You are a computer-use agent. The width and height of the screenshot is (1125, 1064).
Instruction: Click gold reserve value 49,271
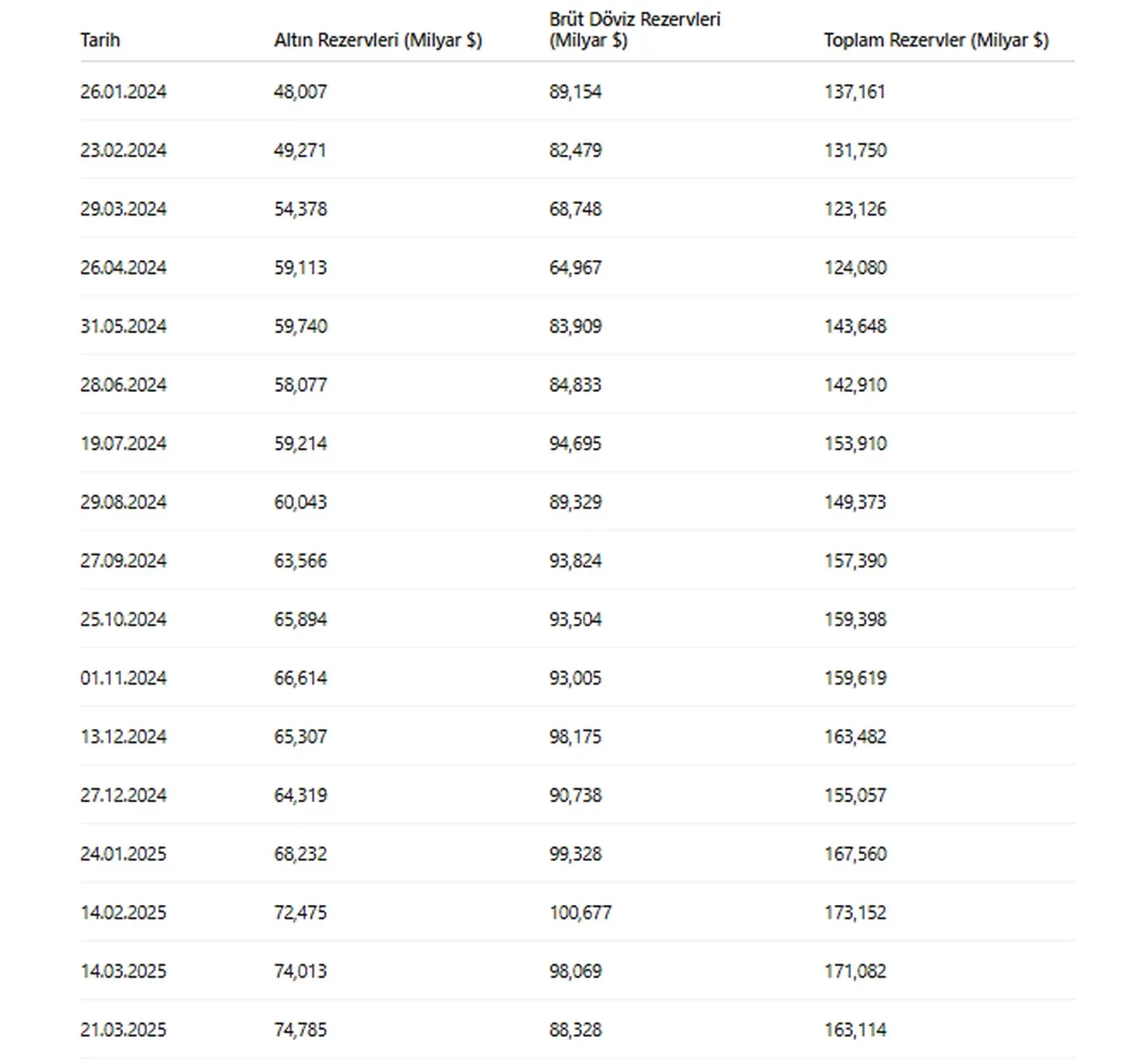pyautogui.click(x=300, y=150)
